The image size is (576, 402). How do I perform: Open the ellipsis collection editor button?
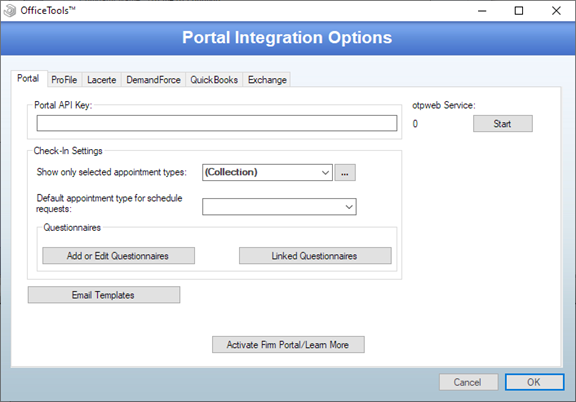click(x=345, y=173)
